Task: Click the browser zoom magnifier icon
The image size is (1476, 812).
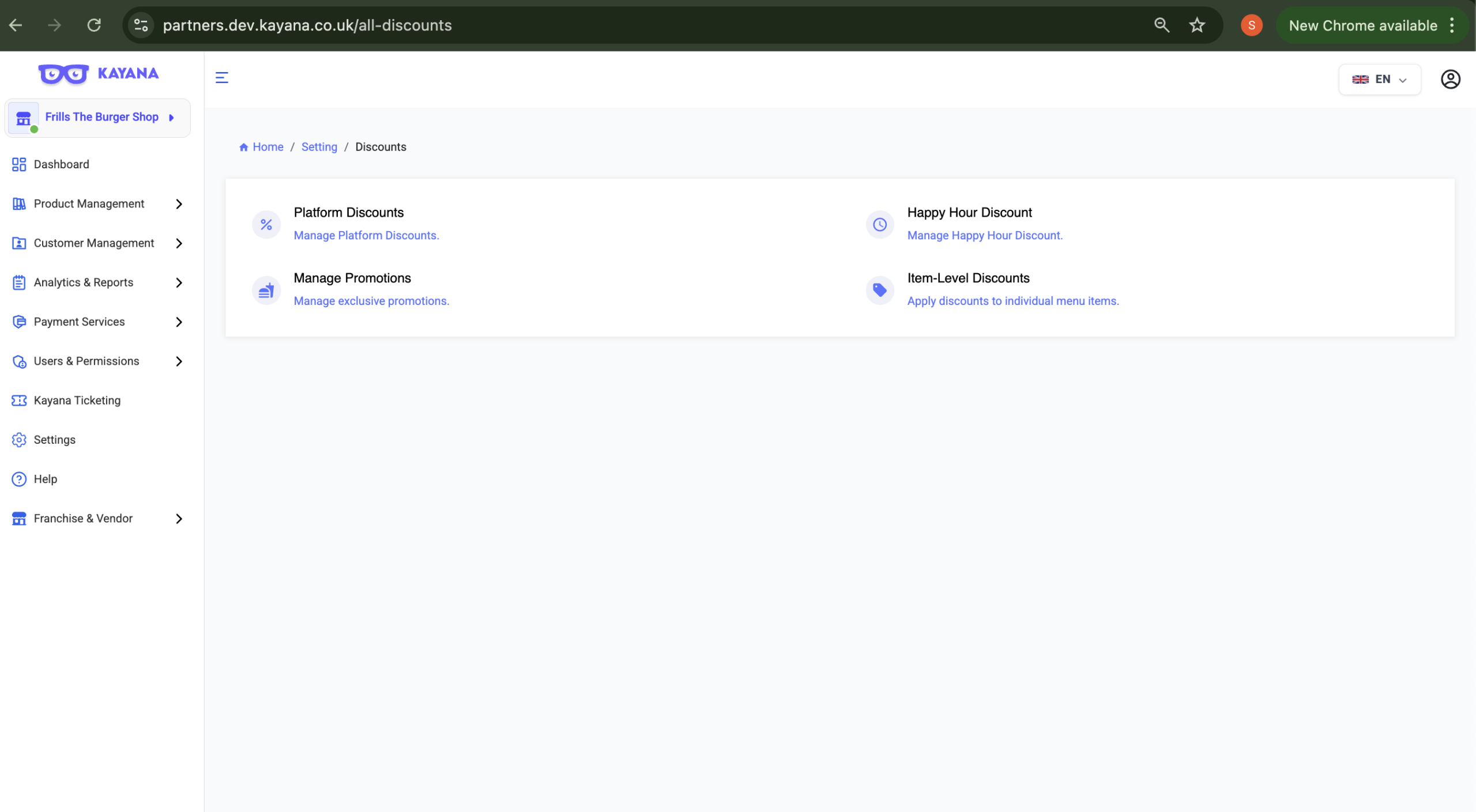Action: tap(1161, 25)
